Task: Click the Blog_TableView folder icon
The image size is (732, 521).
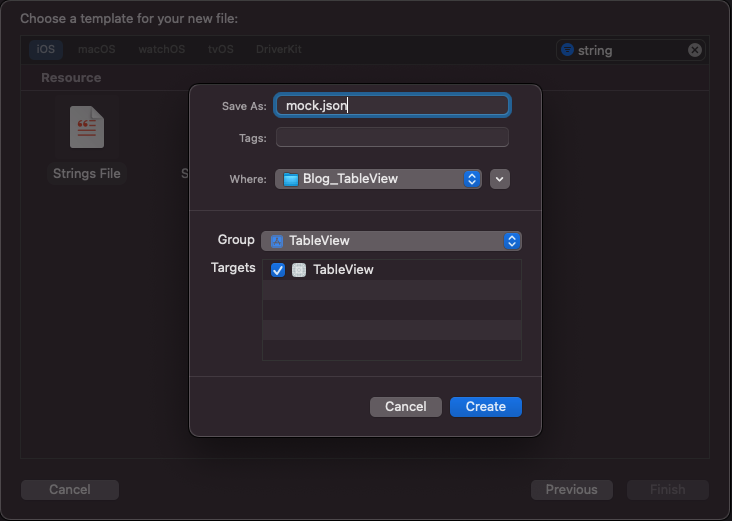Action: 290,179
